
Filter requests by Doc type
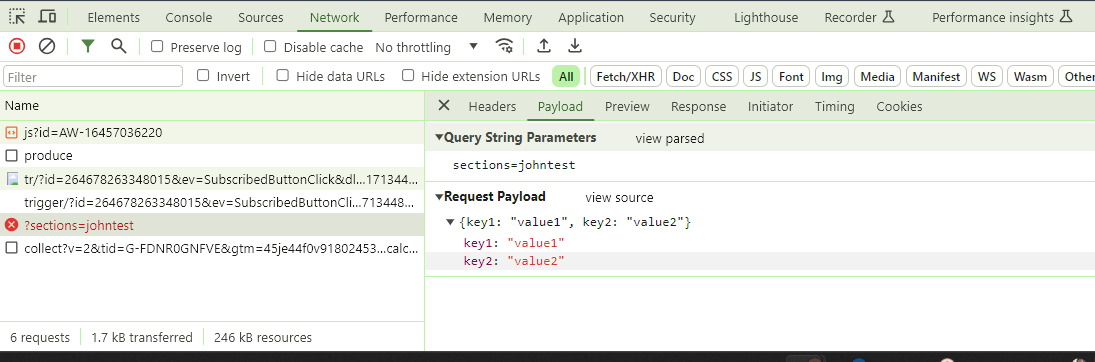point(684,76)
